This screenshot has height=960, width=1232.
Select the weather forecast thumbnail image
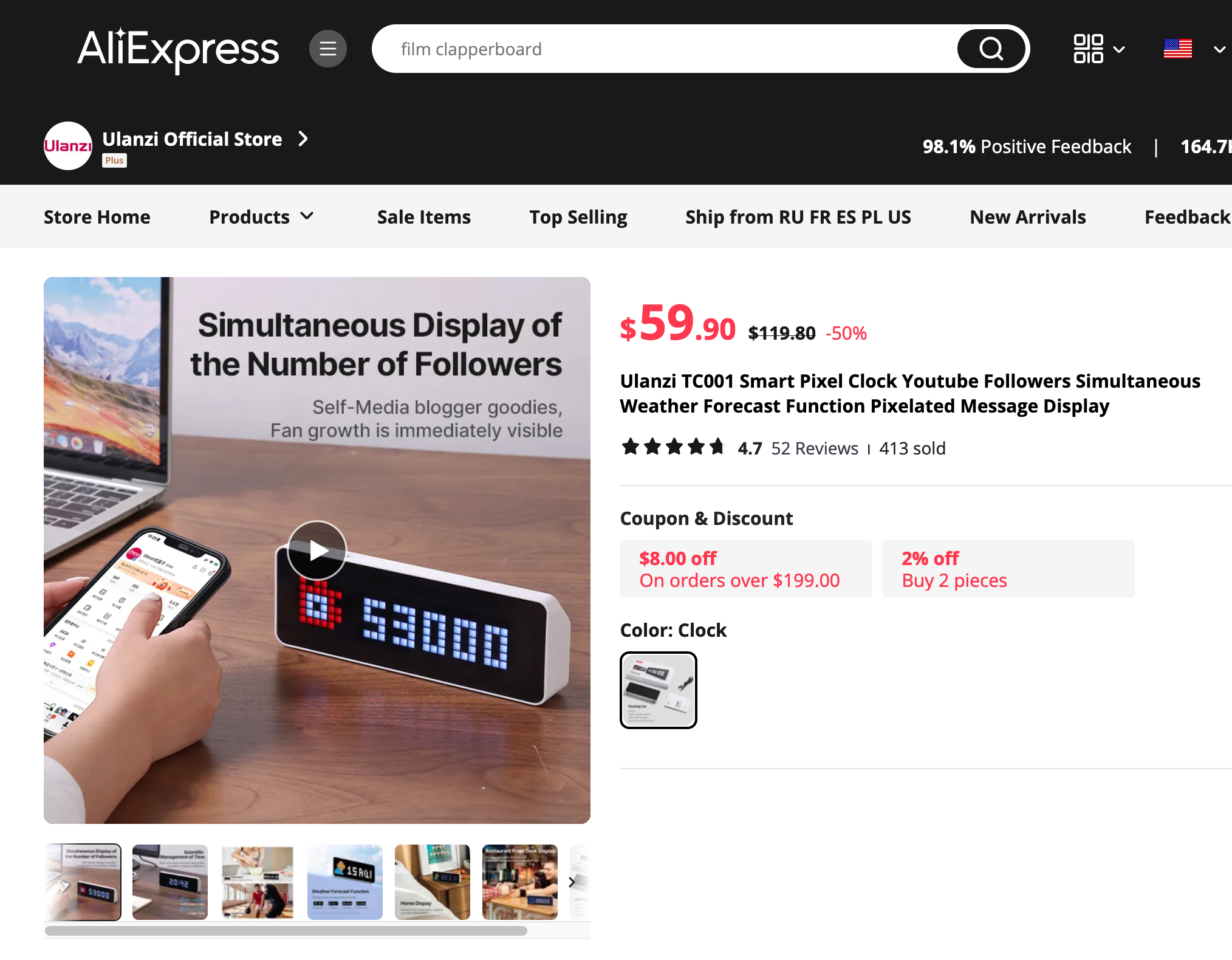345,882
